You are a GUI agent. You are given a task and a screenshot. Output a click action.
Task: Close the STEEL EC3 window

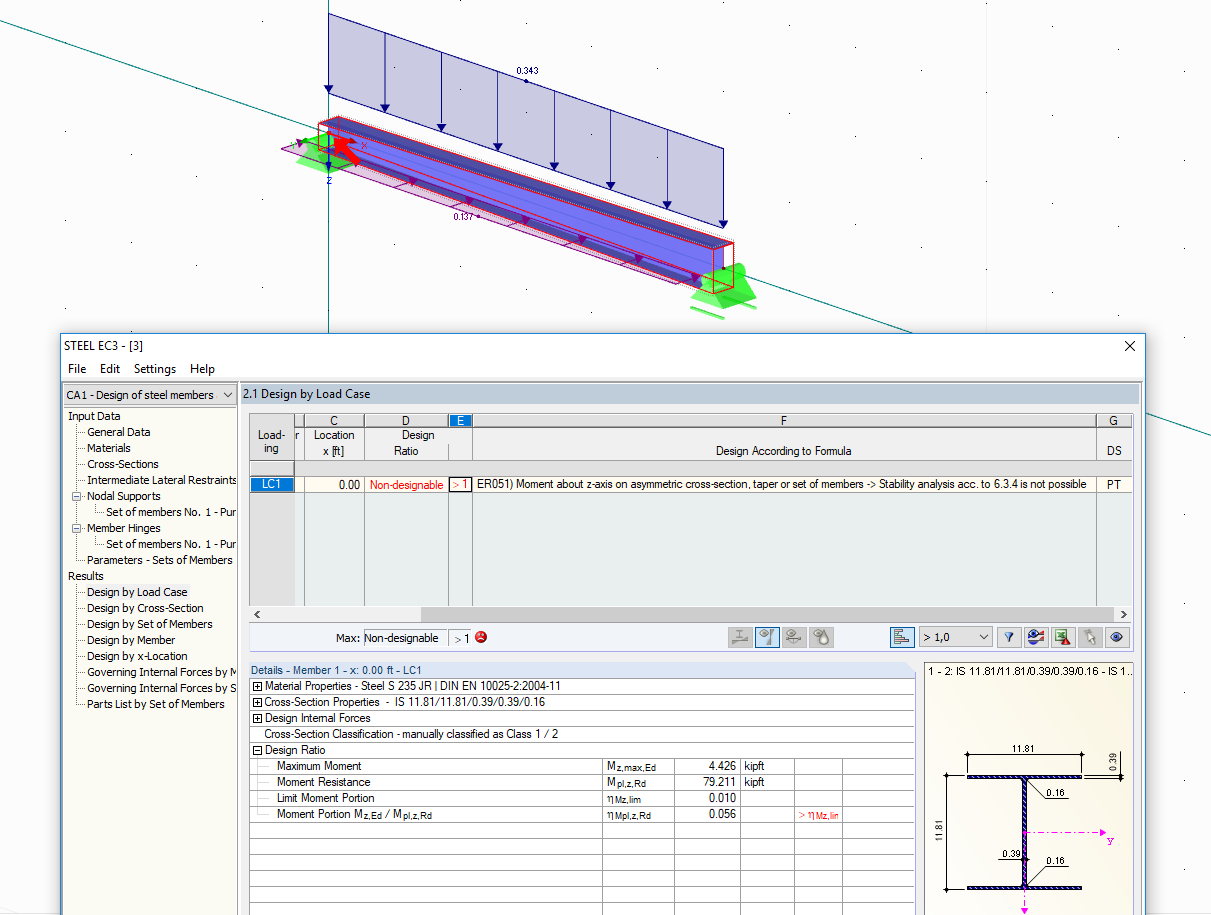tap(1130, 346)
